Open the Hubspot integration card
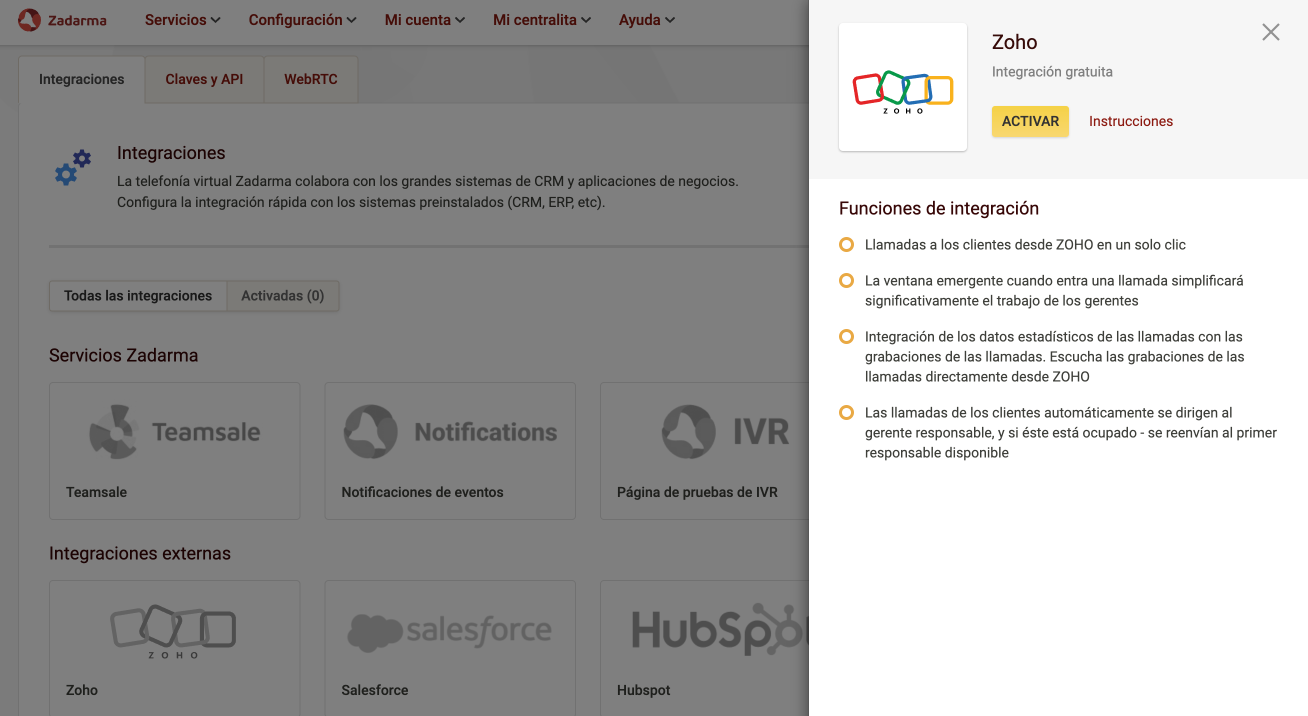The width and height of the screenshot is (1308, 716). pyautogui.click(x=704, y=648)
